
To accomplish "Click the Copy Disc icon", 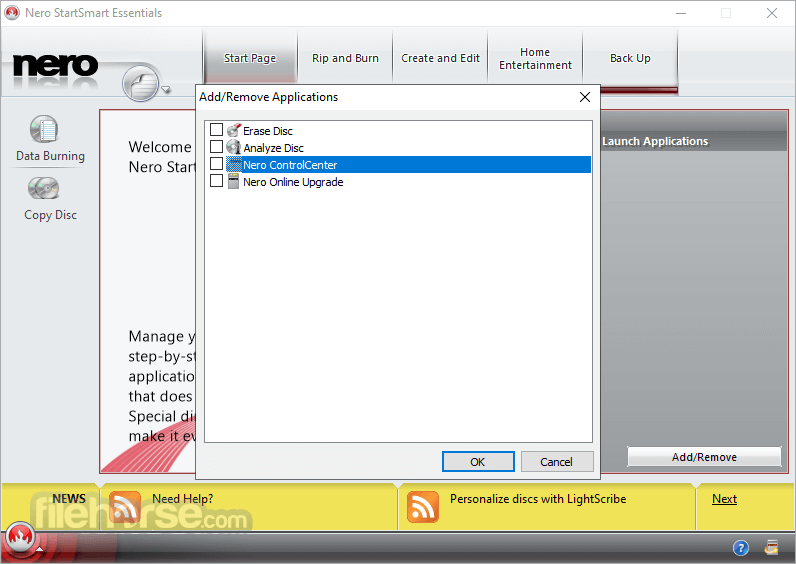I will click(44, 189).
